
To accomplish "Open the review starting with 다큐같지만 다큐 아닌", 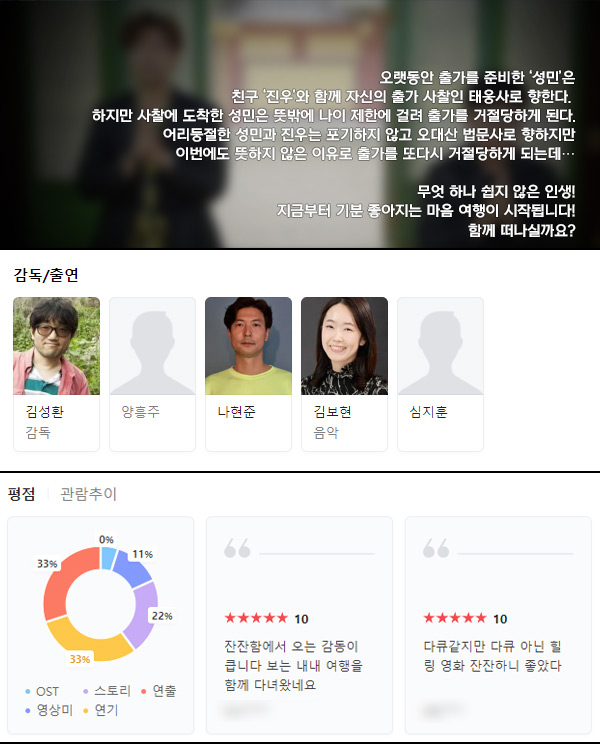I will pyautogui.click(x=498, y=625).
